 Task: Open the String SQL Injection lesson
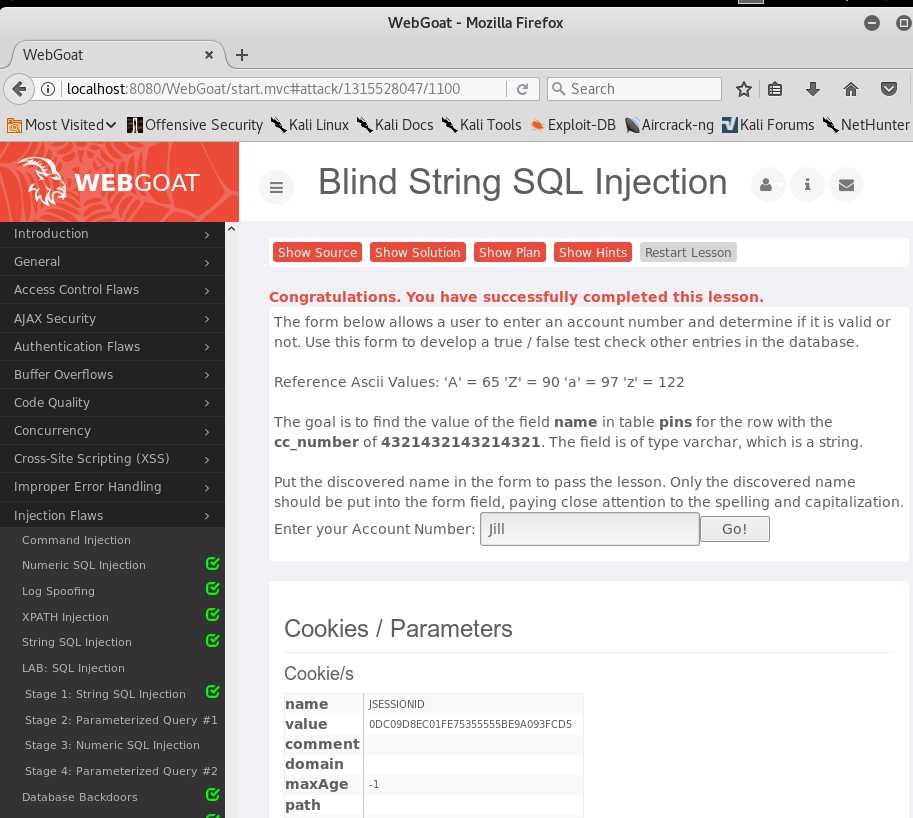(77, 642)
